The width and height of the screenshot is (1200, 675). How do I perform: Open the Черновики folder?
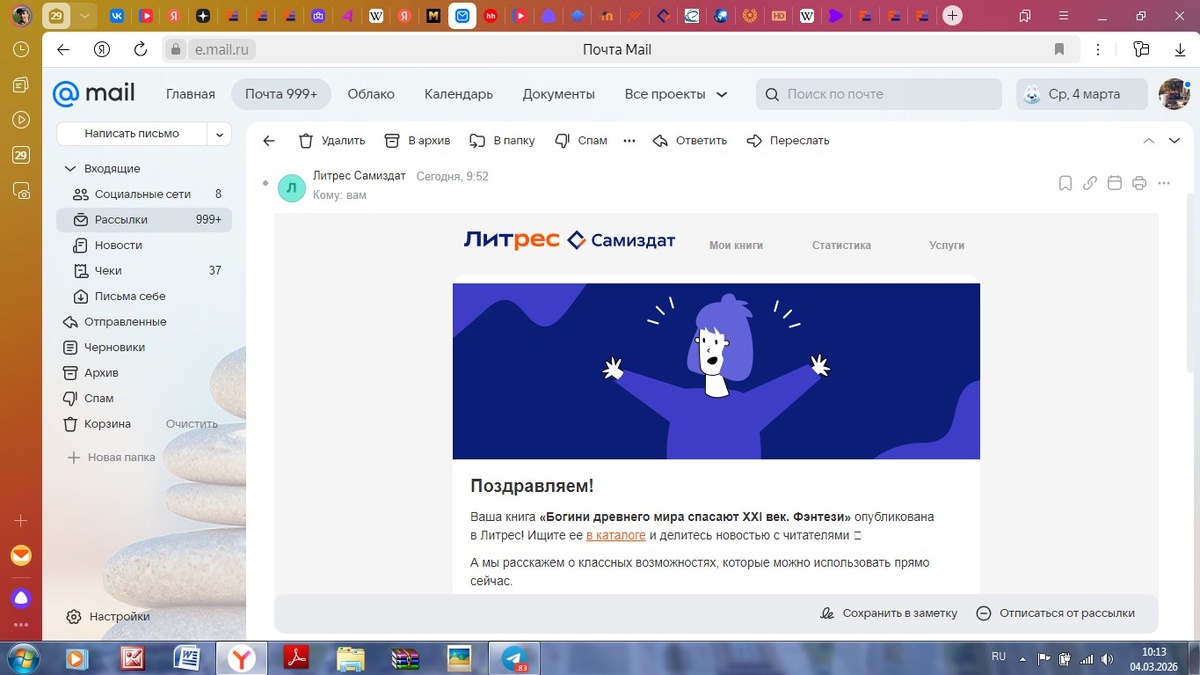pos(144,347)
